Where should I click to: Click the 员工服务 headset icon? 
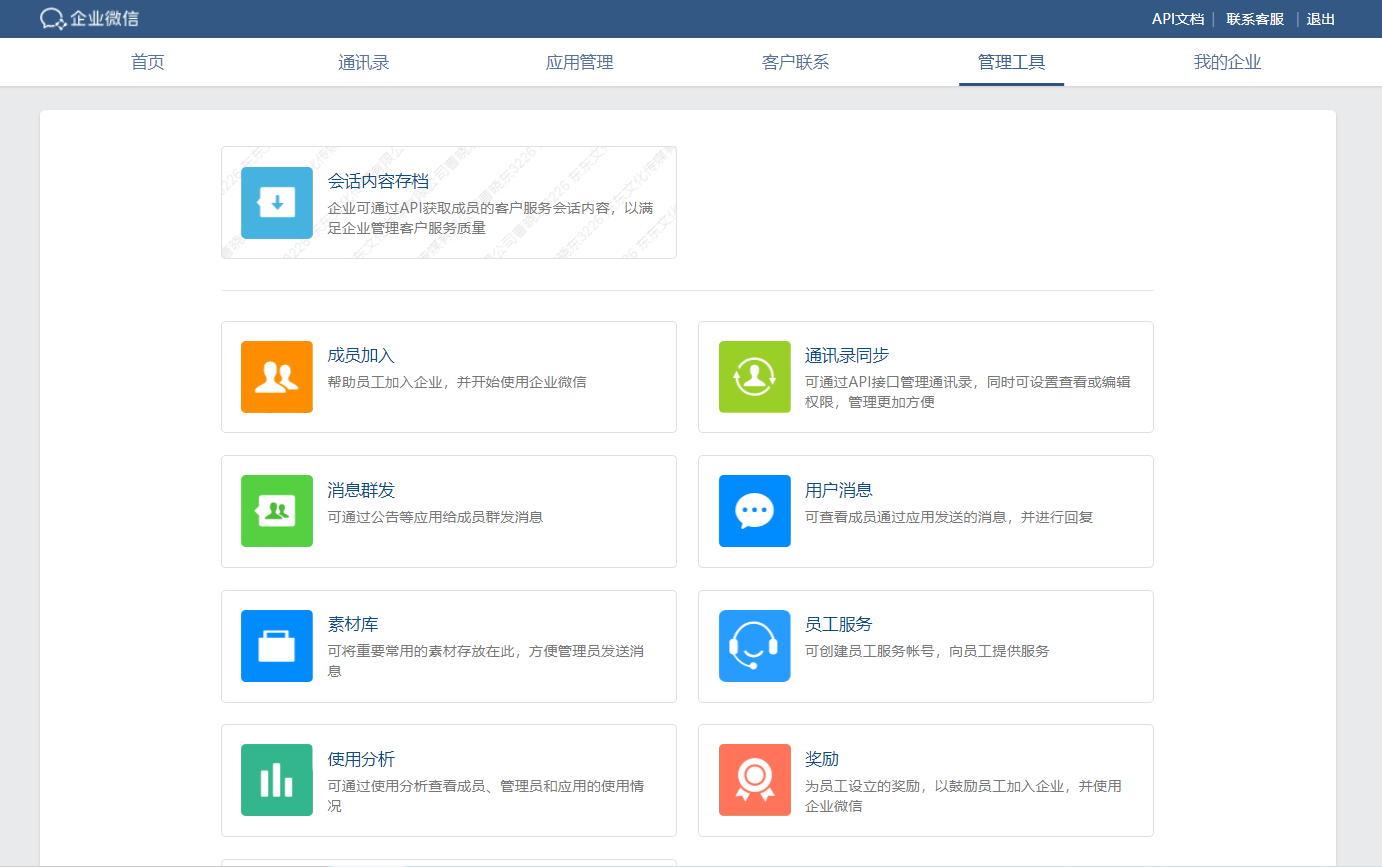pyautogui.click(x=755, y=646)
